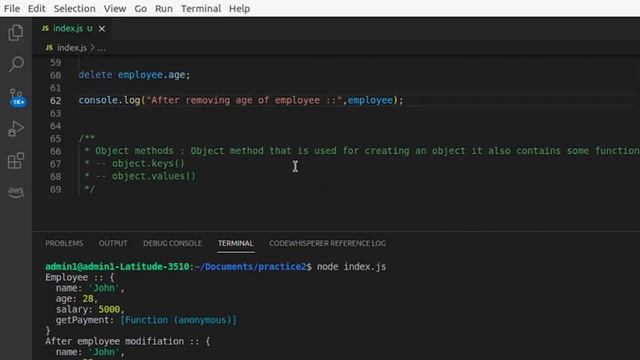
Task: Open the Run and Debug view
Action: pos(16,129)
